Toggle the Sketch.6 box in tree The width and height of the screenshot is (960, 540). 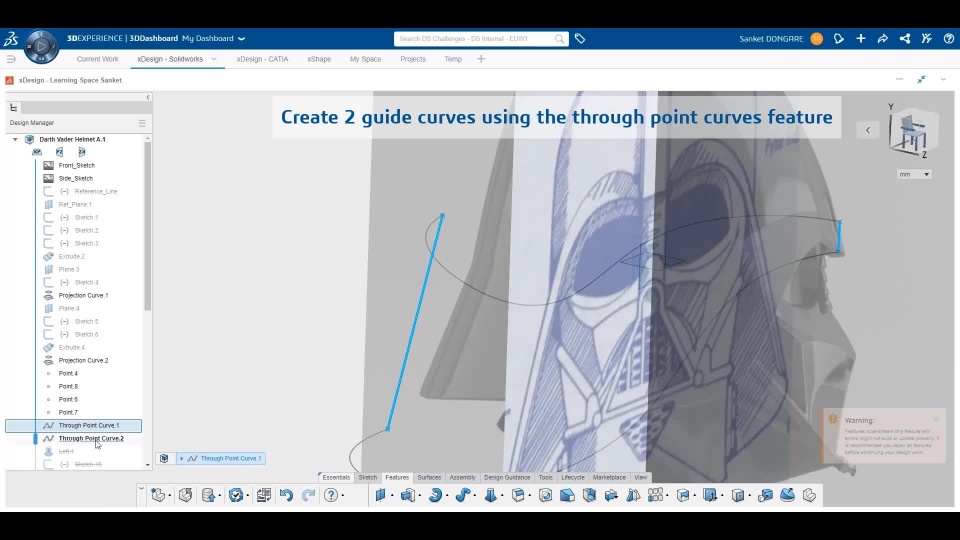[48, 334]
